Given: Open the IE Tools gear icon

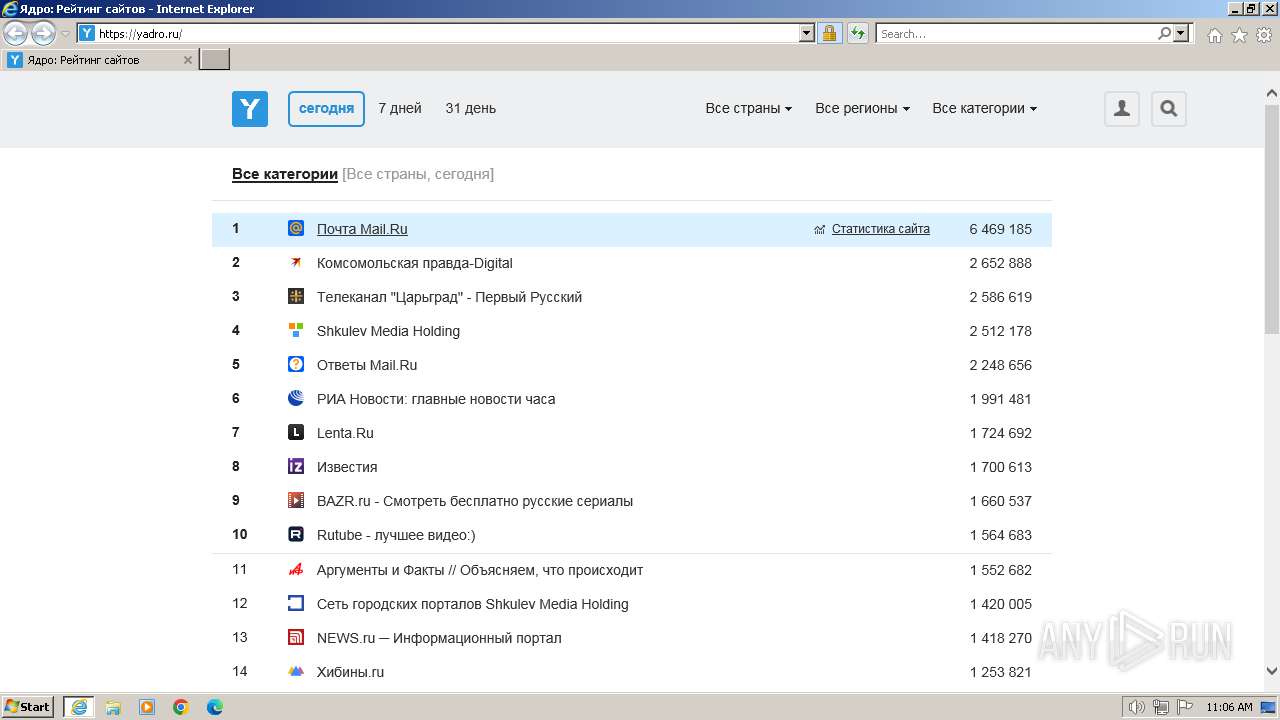Looking at the screenshot, I should pyautogui.click(x=1264, y=35).
